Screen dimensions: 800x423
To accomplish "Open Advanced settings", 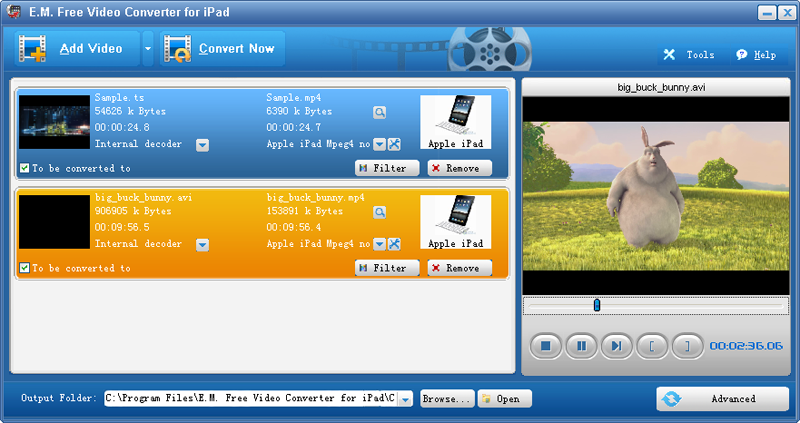I will click(722, 399).
